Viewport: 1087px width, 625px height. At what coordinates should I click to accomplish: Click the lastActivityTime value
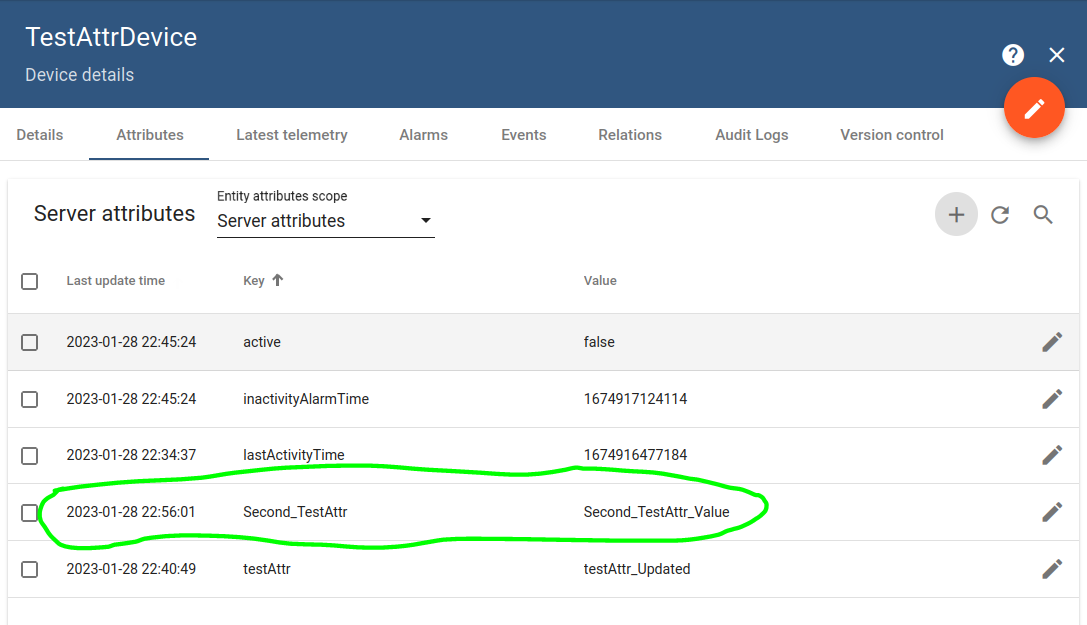pyautogui.click(x=636, y=454)
